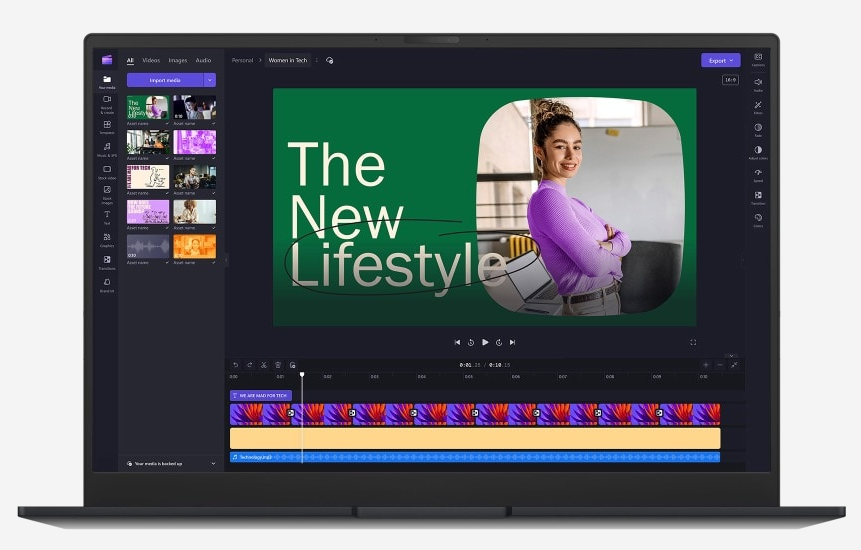Screen dimensions: 861x550
Task: Open the Adjust colors panel
Action: point(758,152)
